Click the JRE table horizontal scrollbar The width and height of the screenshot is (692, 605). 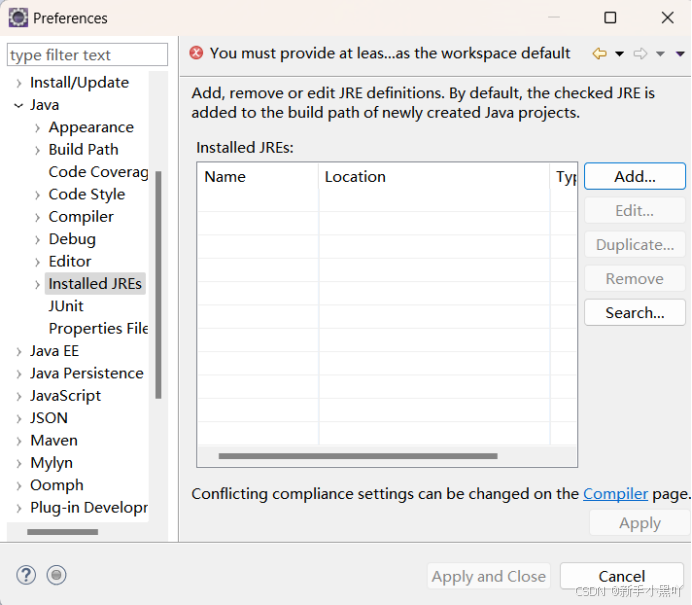point(358,456)
